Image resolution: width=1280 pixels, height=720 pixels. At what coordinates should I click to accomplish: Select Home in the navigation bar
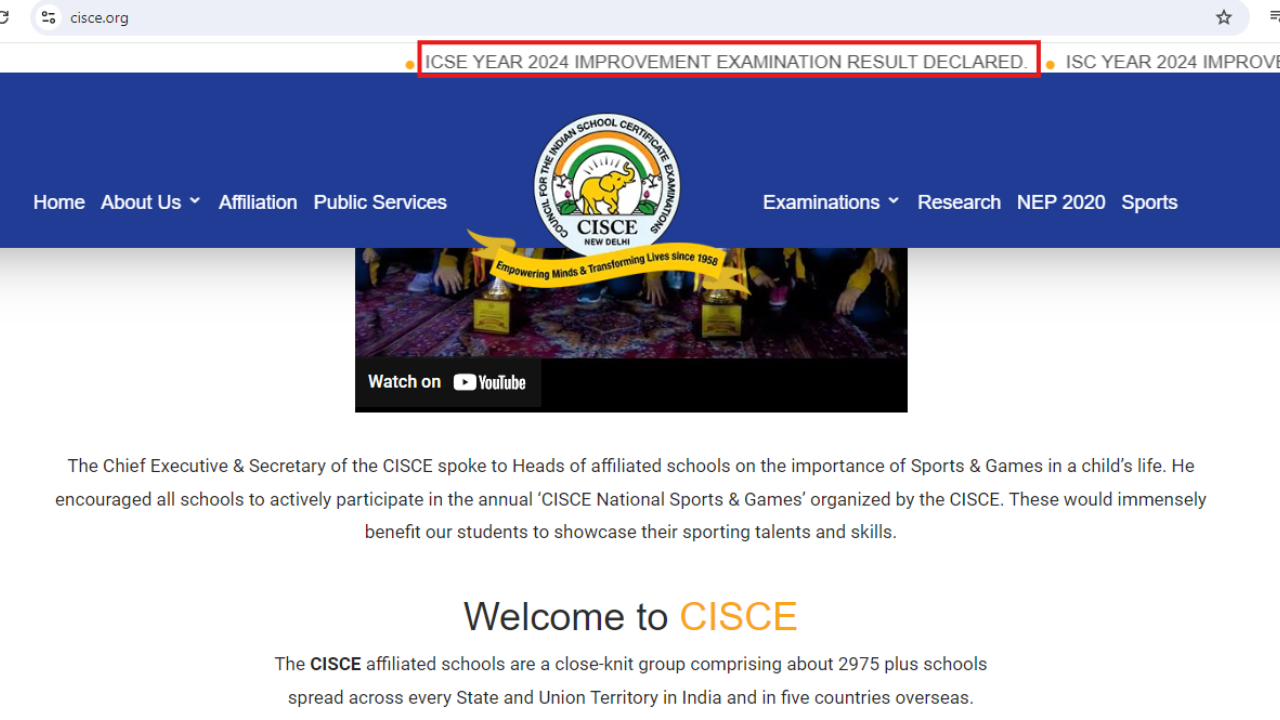[x=58, y=202]
